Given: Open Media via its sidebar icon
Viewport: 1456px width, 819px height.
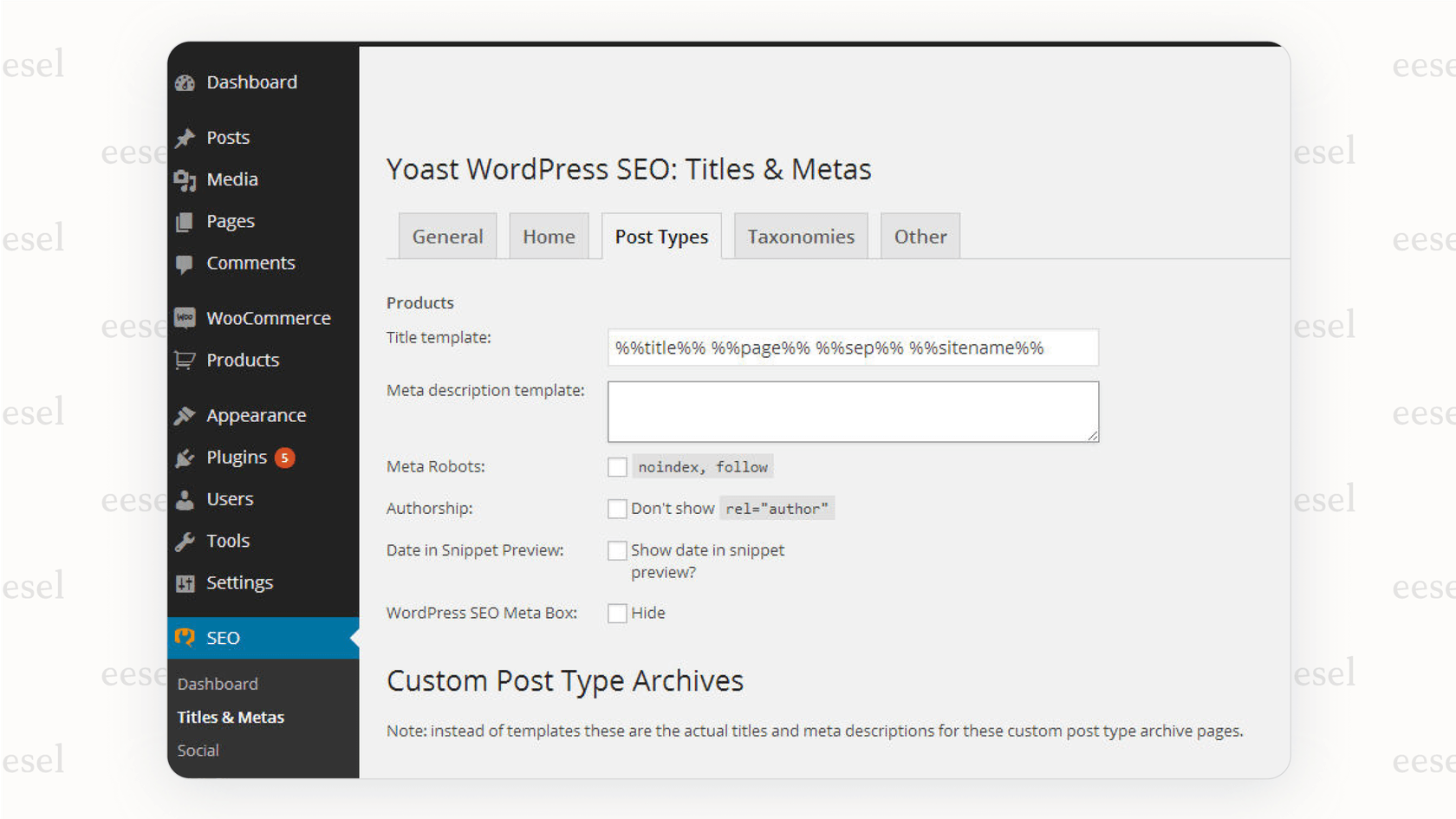Looking at the screenshot, I should [185, 180].
